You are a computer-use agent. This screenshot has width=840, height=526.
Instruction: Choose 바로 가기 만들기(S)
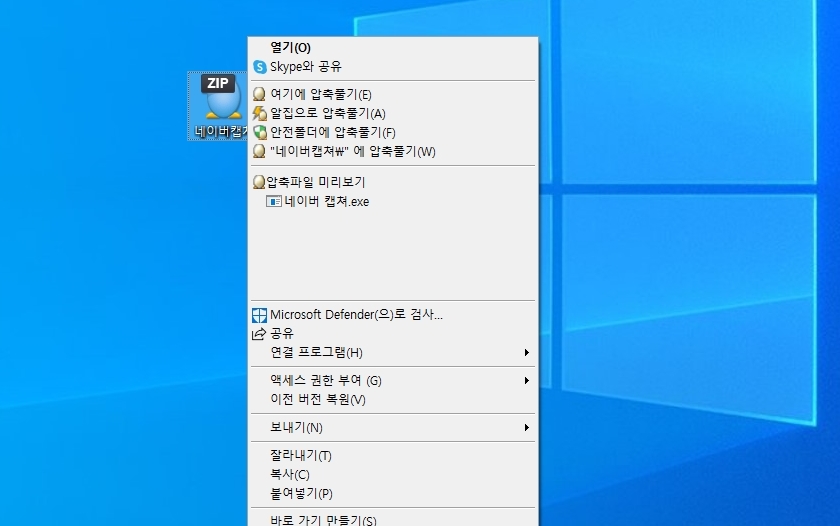pos(393,520)
